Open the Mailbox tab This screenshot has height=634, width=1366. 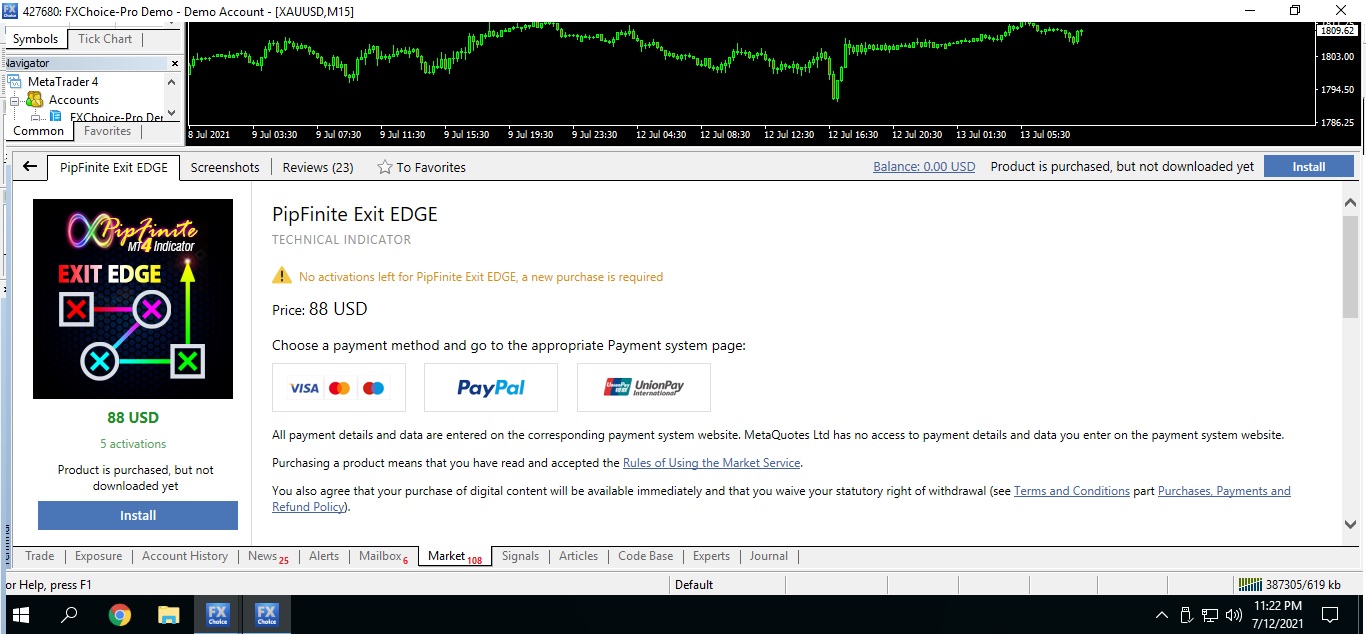click(x=383, y=556)
